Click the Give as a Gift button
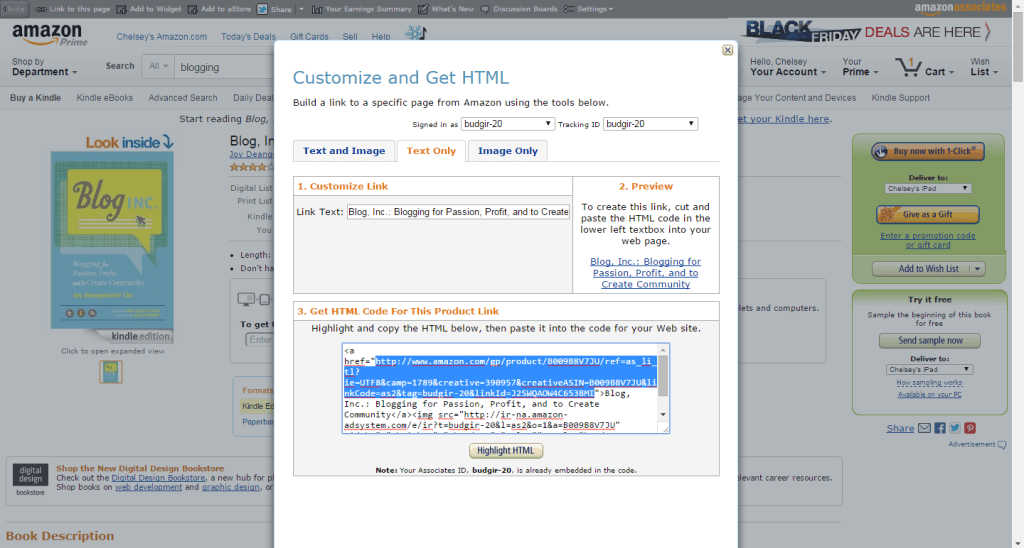 point(928,214)
